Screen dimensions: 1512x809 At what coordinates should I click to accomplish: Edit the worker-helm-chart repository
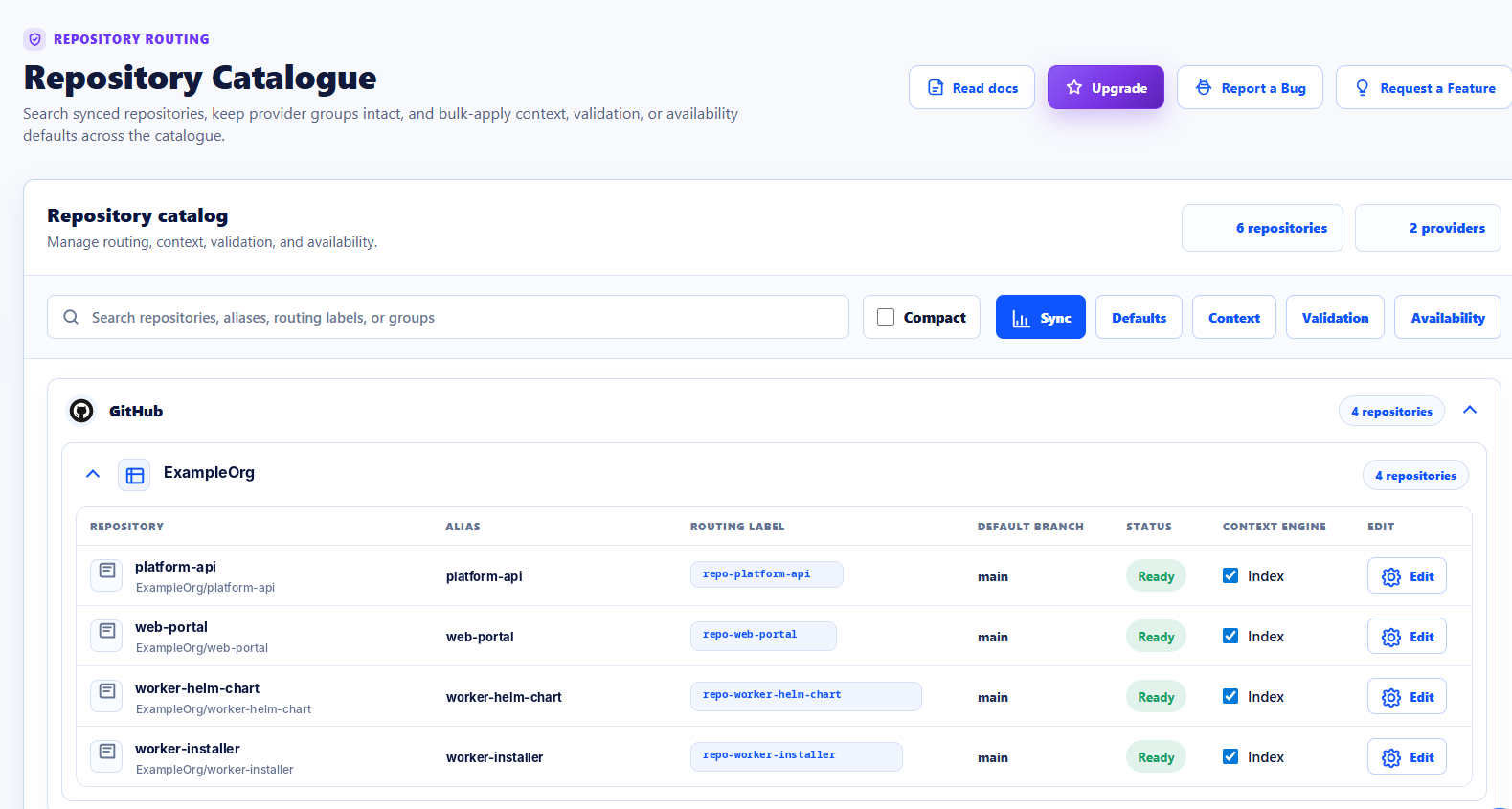tap(1407, 697)
